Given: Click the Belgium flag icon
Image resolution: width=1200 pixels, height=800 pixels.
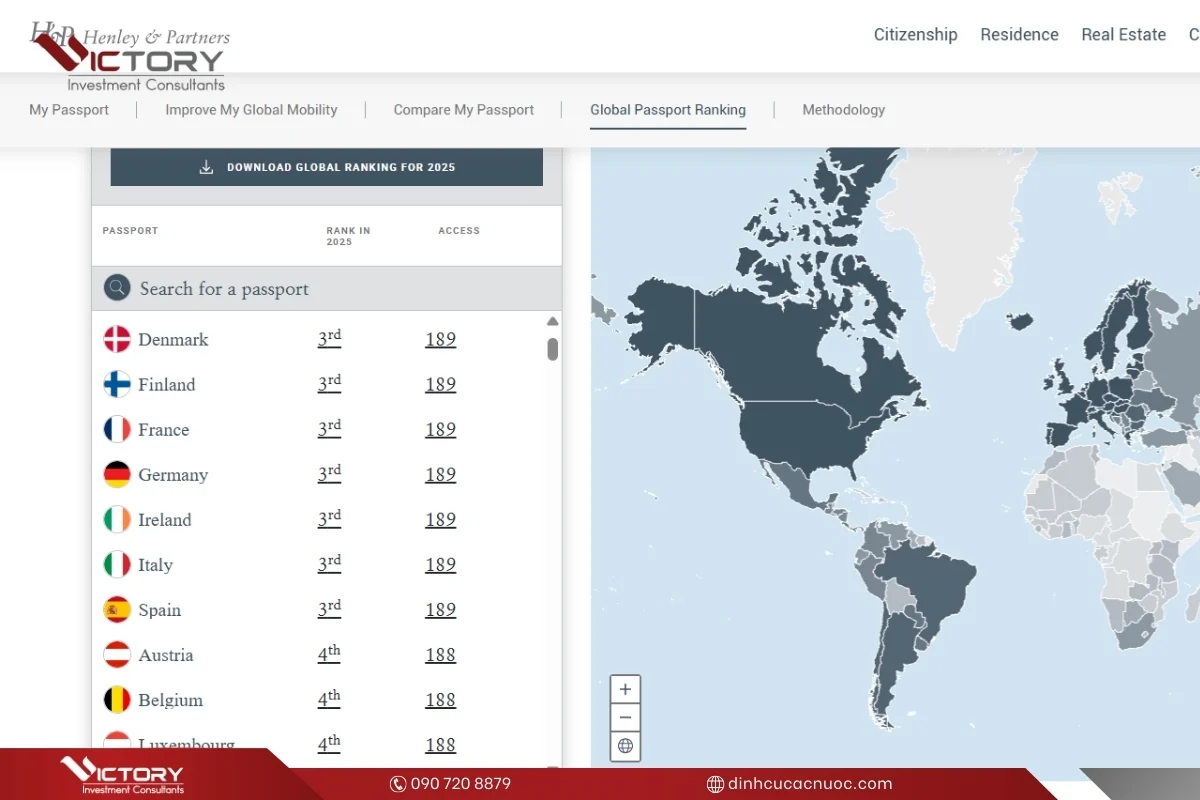Looking at the screenshot, I should (x=117, y=699).
